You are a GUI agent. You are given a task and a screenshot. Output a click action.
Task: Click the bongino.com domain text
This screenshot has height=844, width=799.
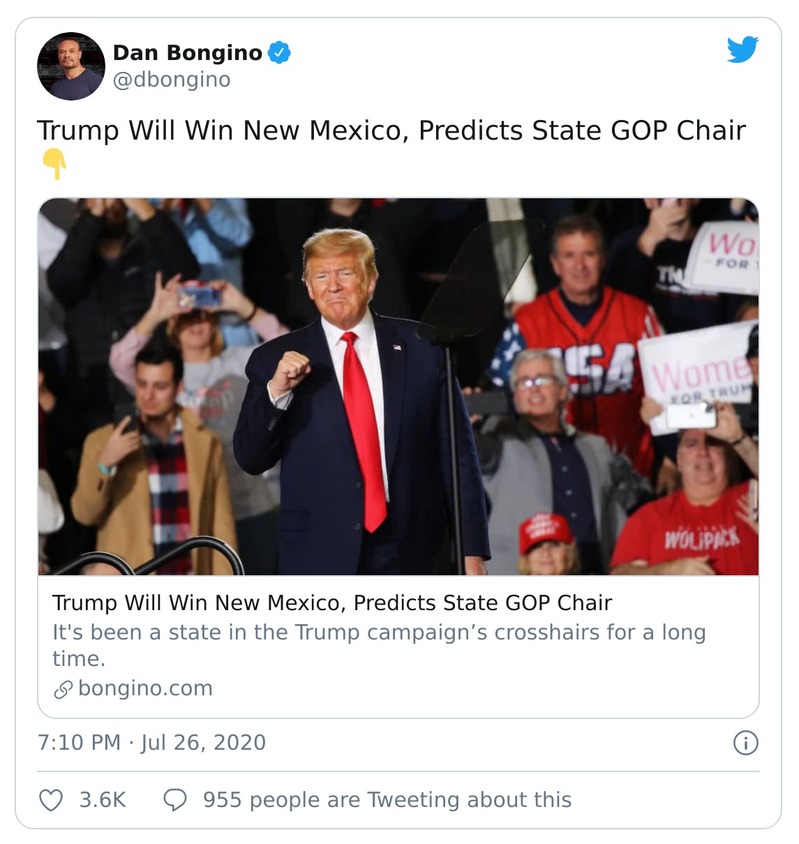[x=145, y=689]
